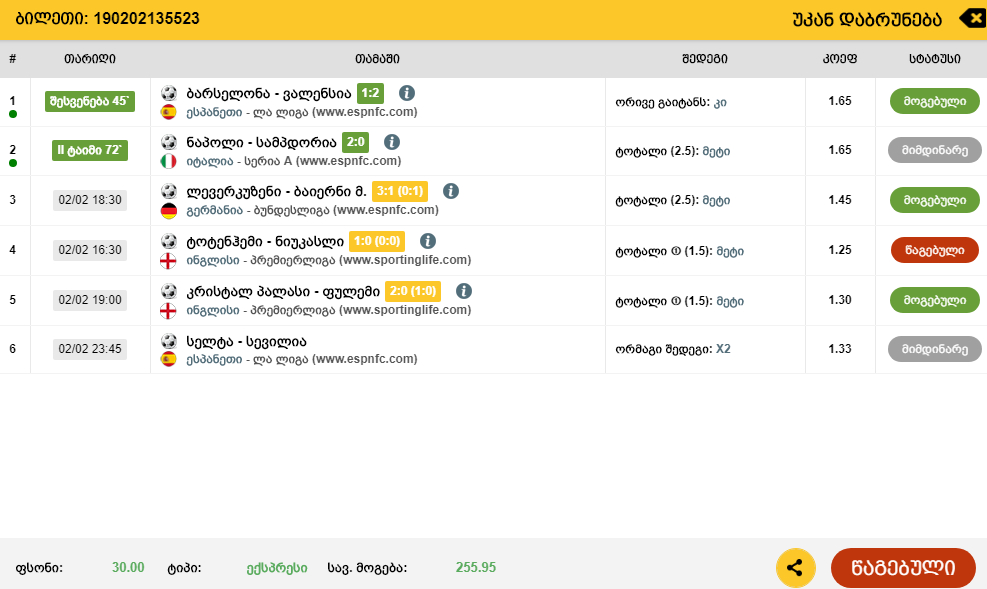Viewport: 987px width, 589px height.
Task: Click date 02/02 18:30
Action: (90, 200)
